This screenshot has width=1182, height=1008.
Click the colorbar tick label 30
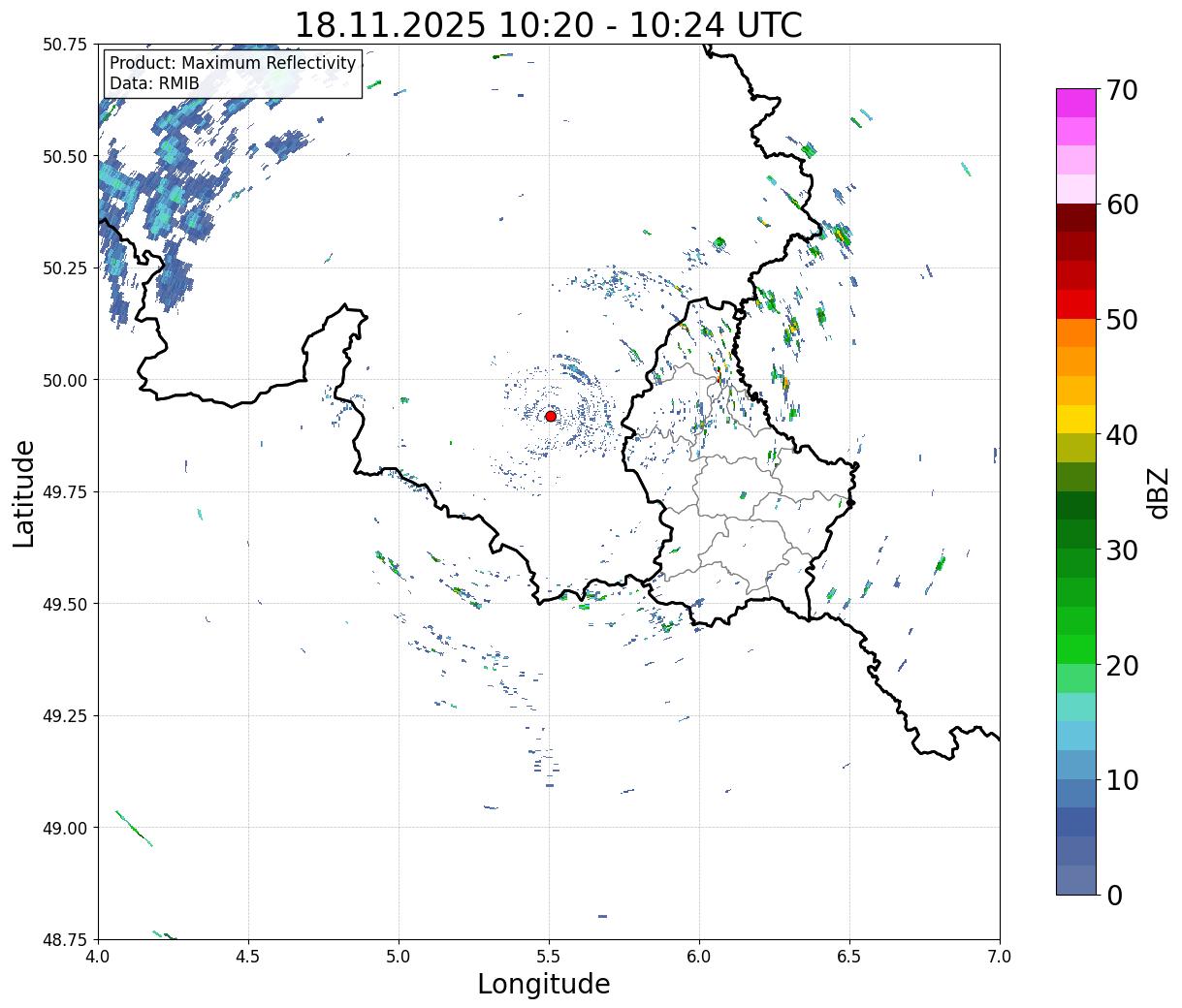pos(1121,550)
